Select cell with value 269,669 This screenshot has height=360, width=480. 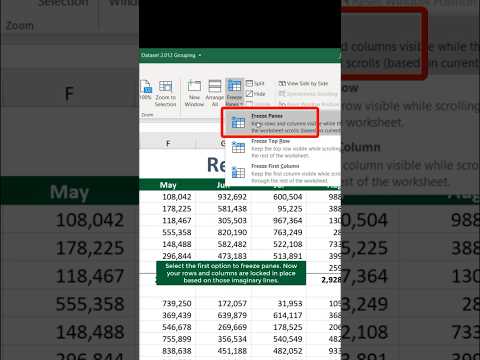click(225, 327)
